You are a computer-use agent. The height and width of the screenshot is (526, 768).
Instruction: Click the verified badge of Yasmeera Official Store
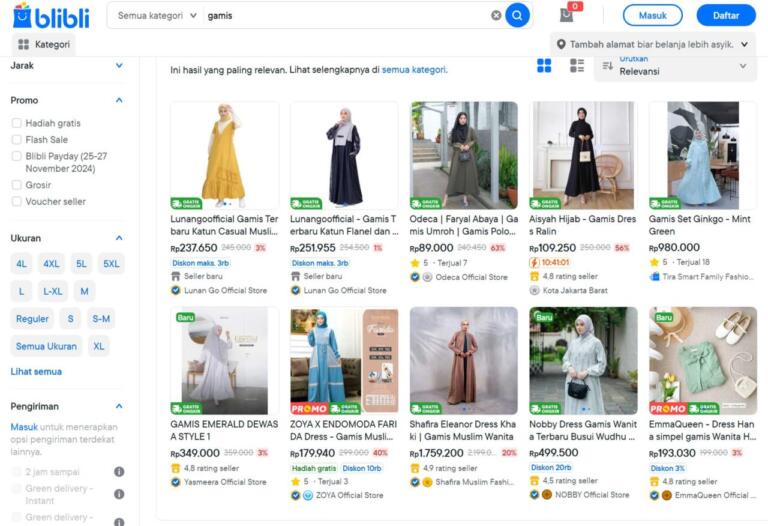pyautogui.click(x=175, y=482)
